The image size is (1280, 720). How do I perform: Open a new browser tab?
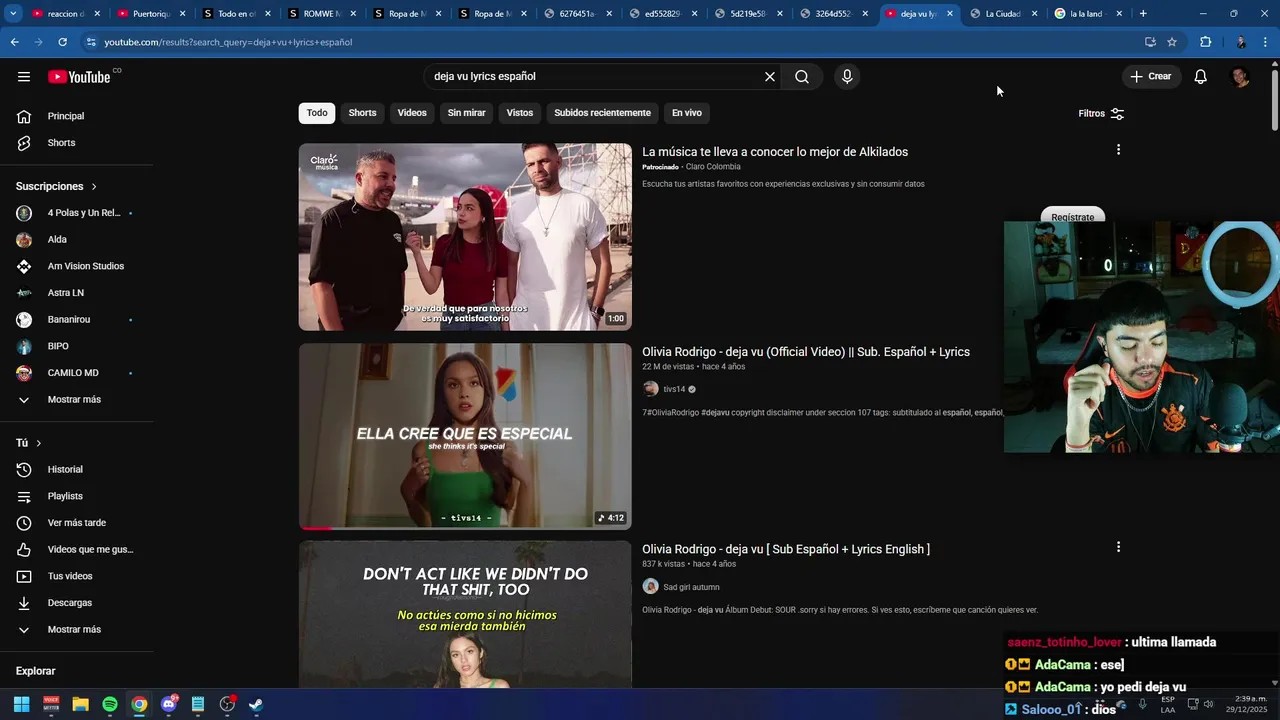tap(1143, 14)
